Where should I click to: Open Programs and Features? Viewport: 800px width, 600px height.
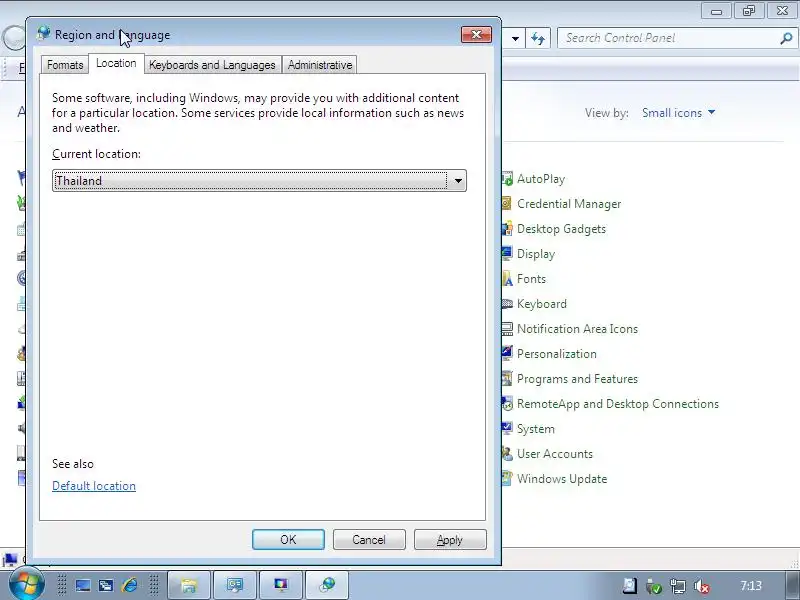tap(577, 379)
